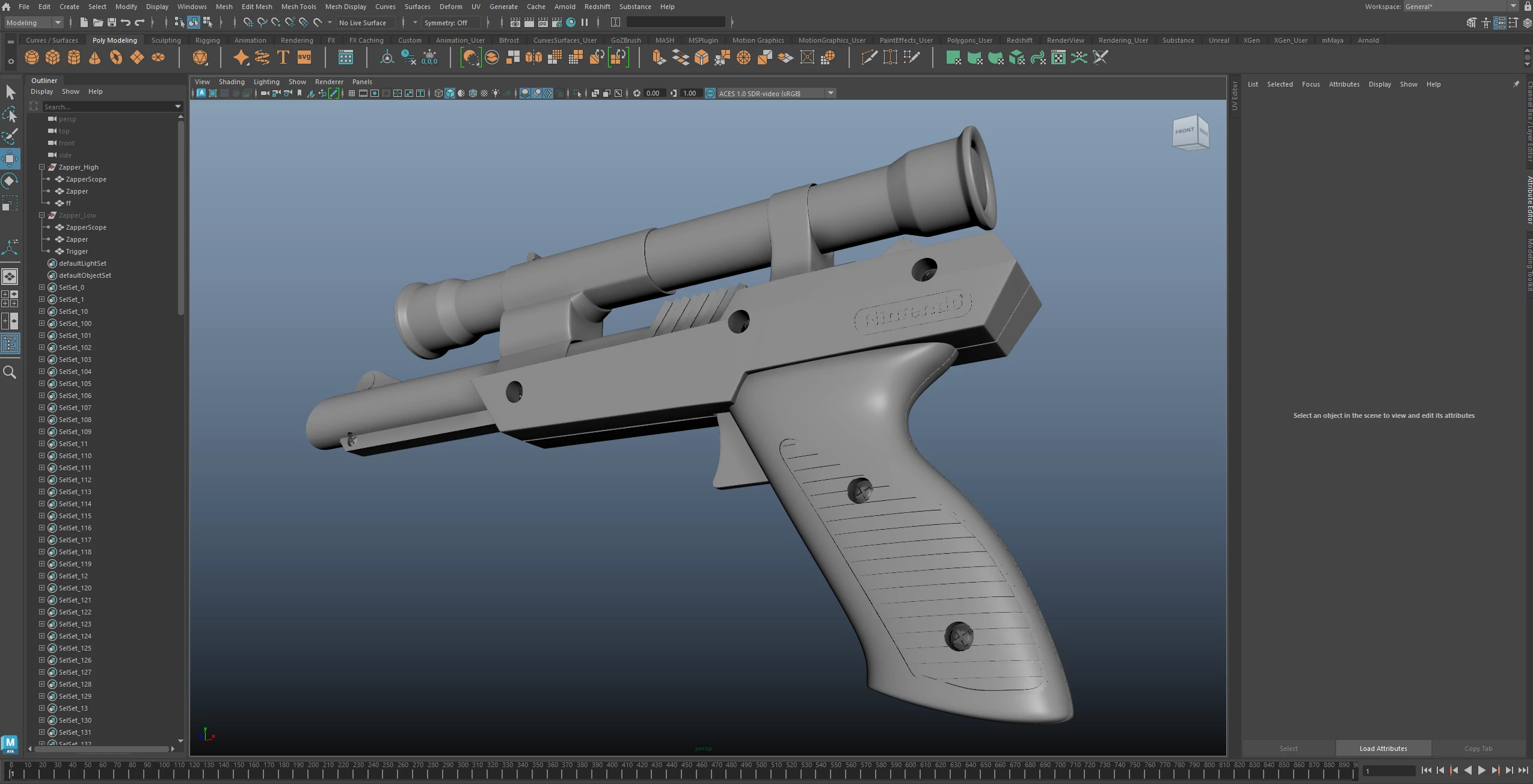Screen dimensions: 1533x784
Task: Toggle use all lights in viewport
Action: pos(496,93)
